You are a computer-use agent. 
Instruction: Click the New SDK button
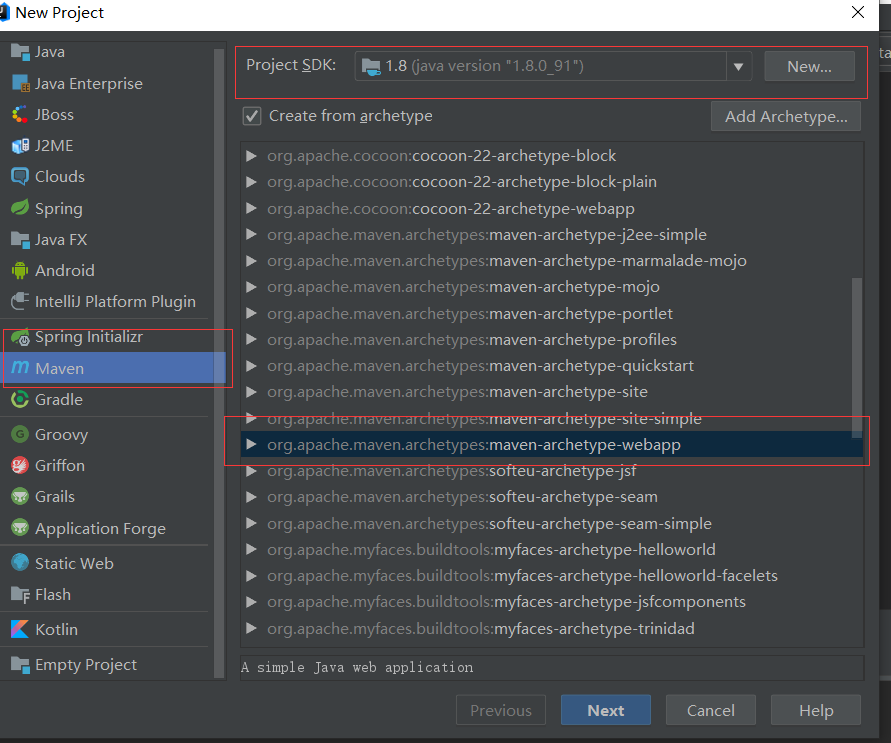(x=809, y=67)
